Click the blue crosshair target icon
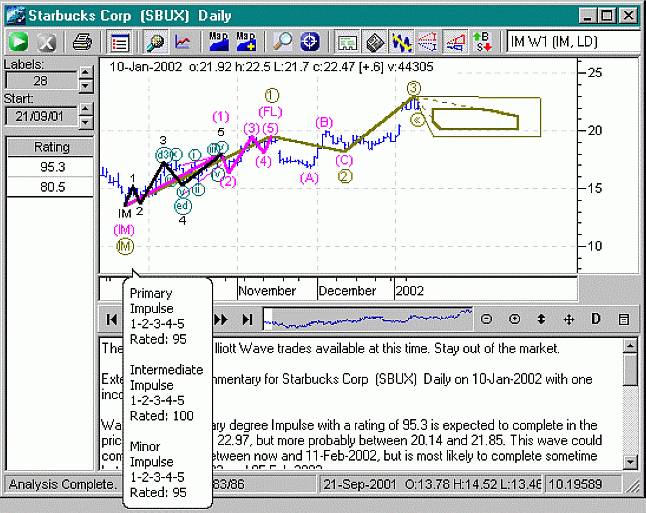Screen dimensions: 646x513 click(310, 42)
